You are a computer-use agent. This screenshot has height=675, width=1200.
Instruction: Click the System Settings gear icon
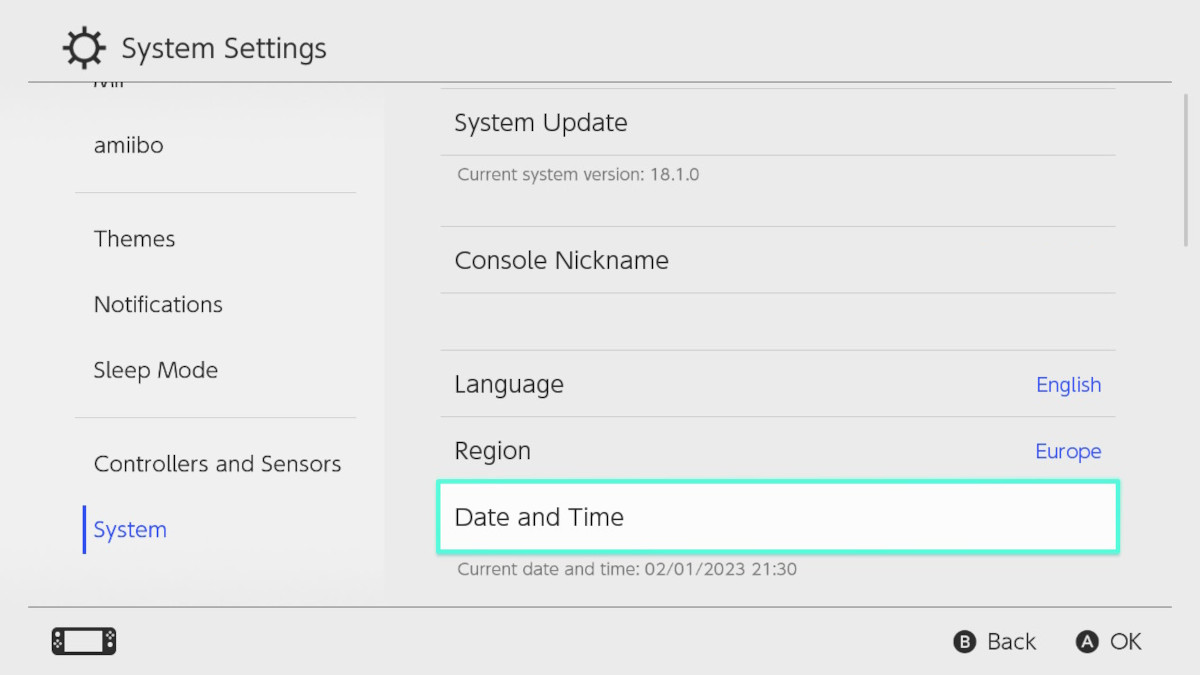coord(82,49)
